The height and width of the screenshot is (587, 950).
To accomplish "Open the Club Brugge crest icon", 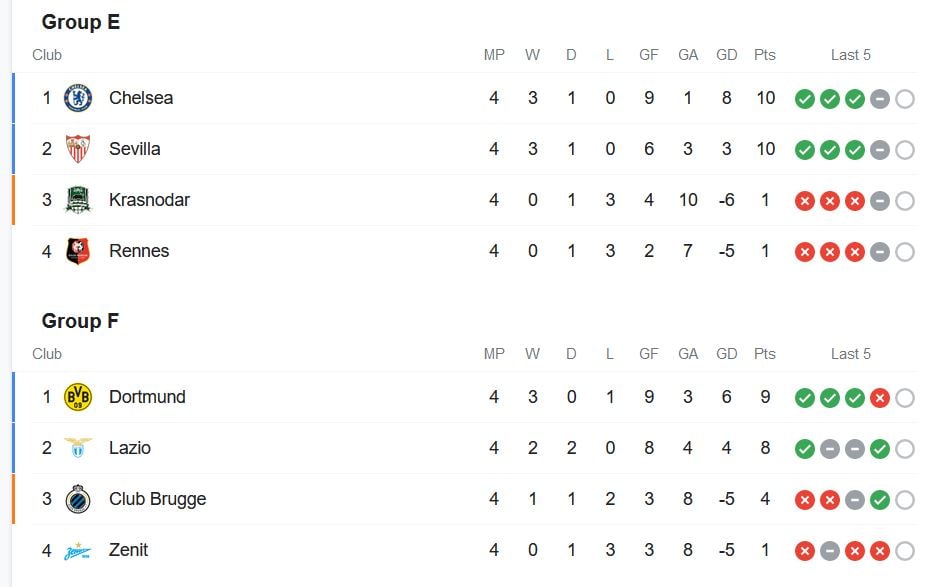I will [78, 499].
